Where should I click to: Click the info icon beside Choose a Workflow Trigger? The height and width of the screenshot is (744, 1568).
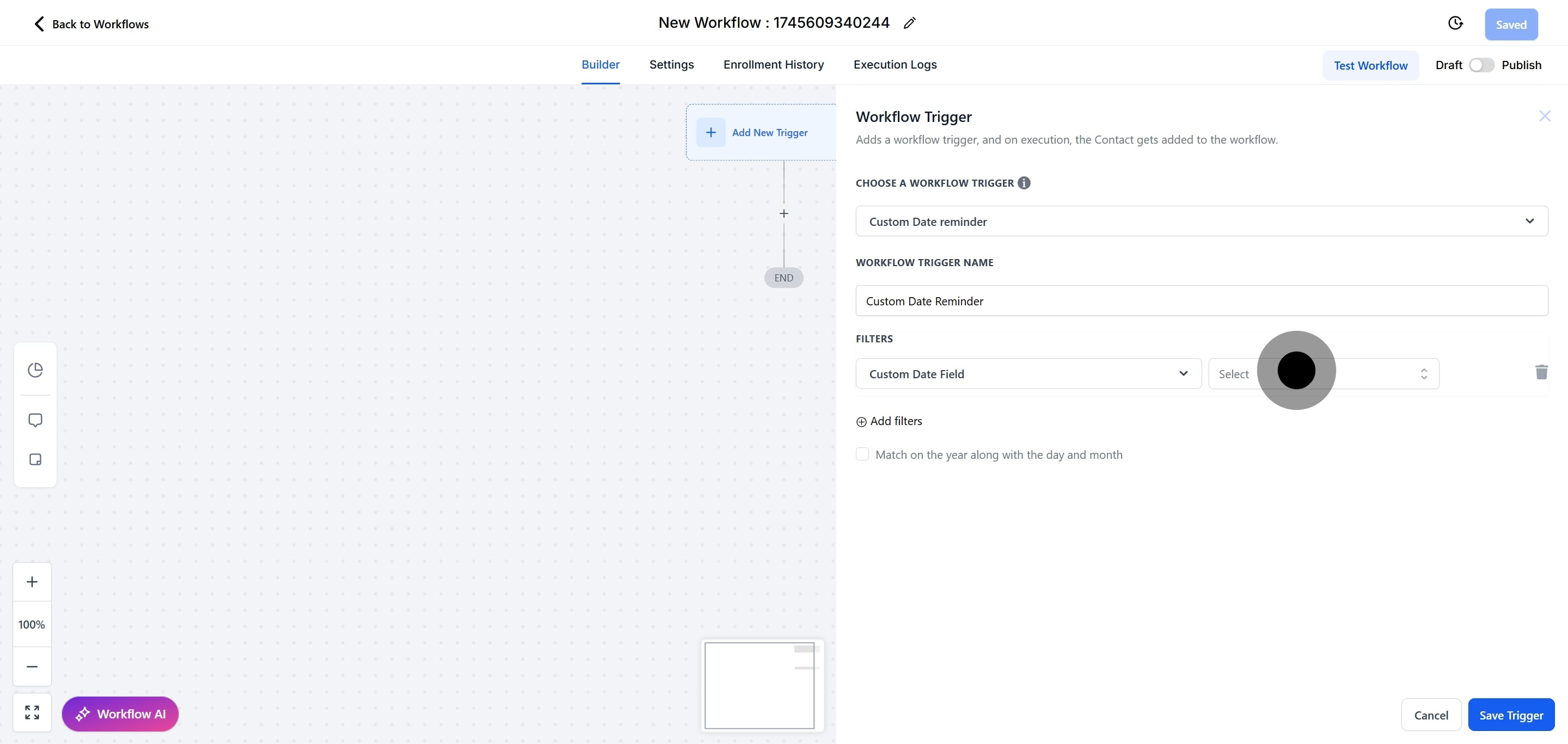[x=1024, y=183]
